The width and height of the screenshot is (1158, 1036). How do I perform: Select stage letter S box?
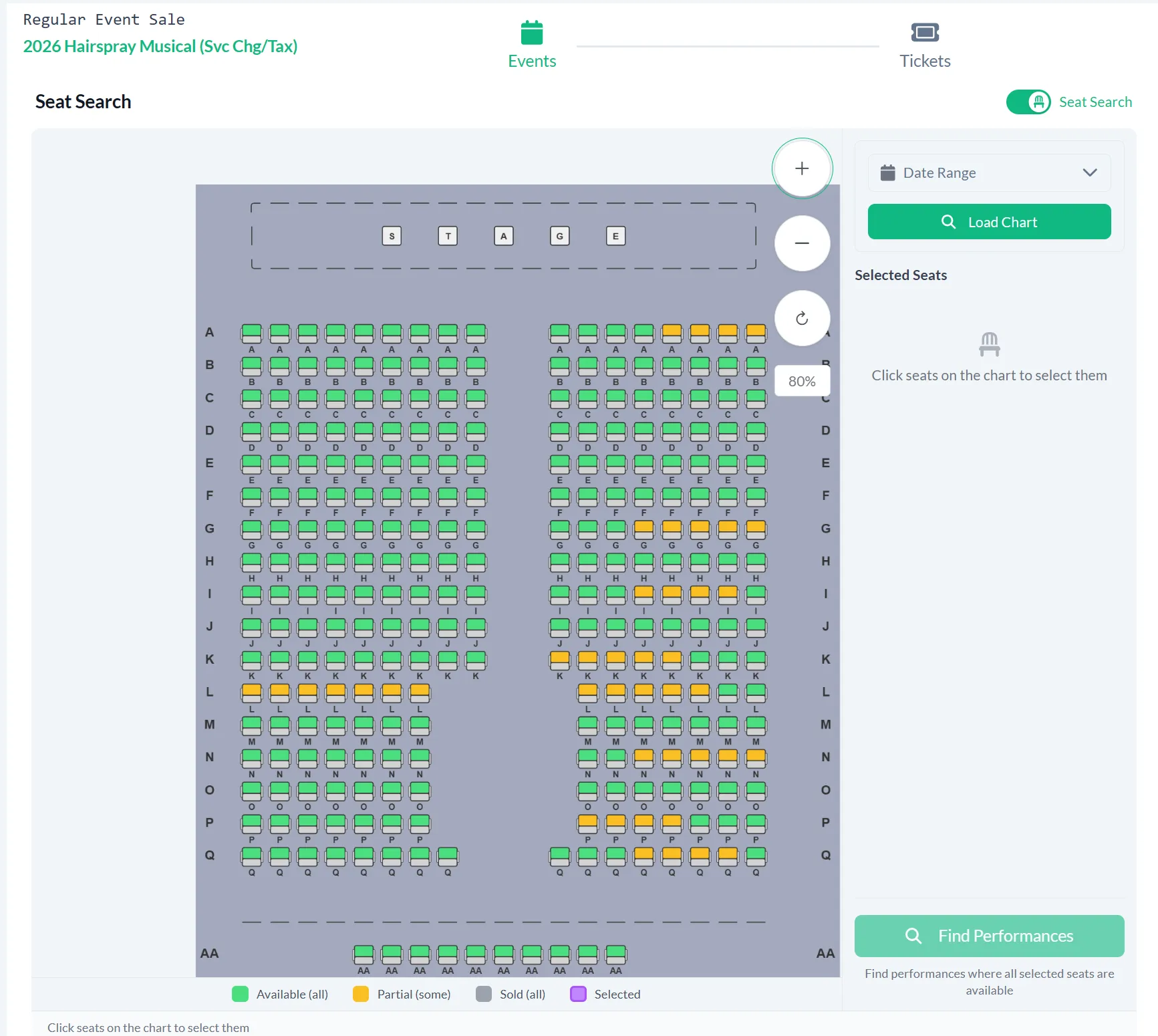[x=392, y=236]
